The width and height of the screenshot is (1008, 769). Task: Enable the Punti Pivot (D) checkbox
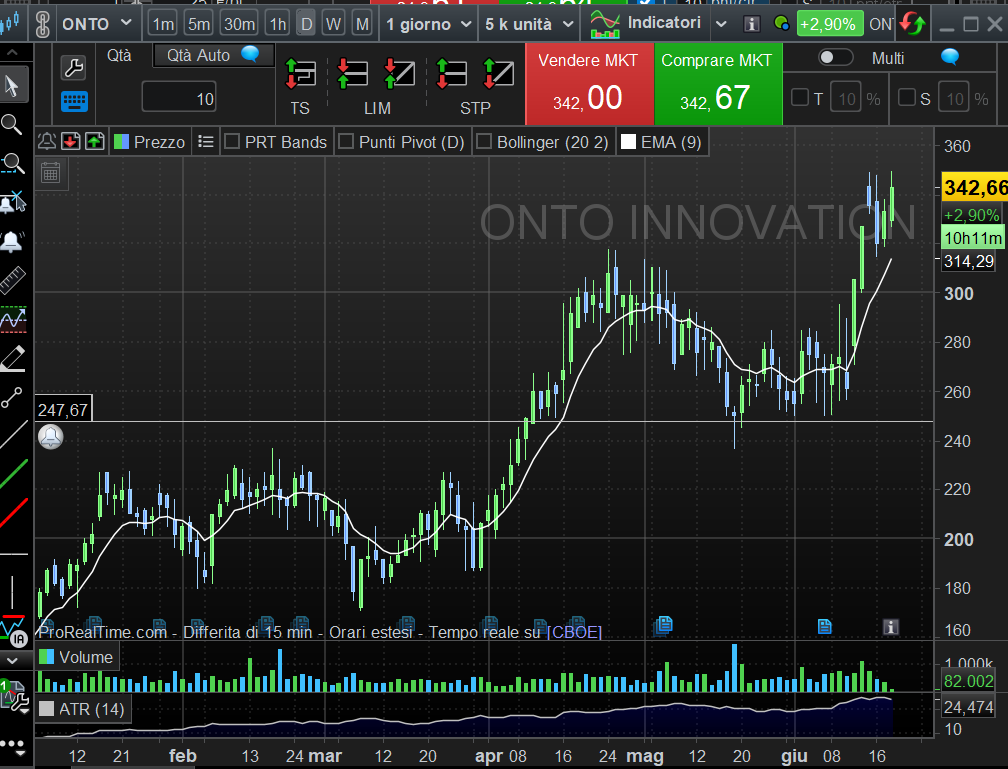(346, 141)
